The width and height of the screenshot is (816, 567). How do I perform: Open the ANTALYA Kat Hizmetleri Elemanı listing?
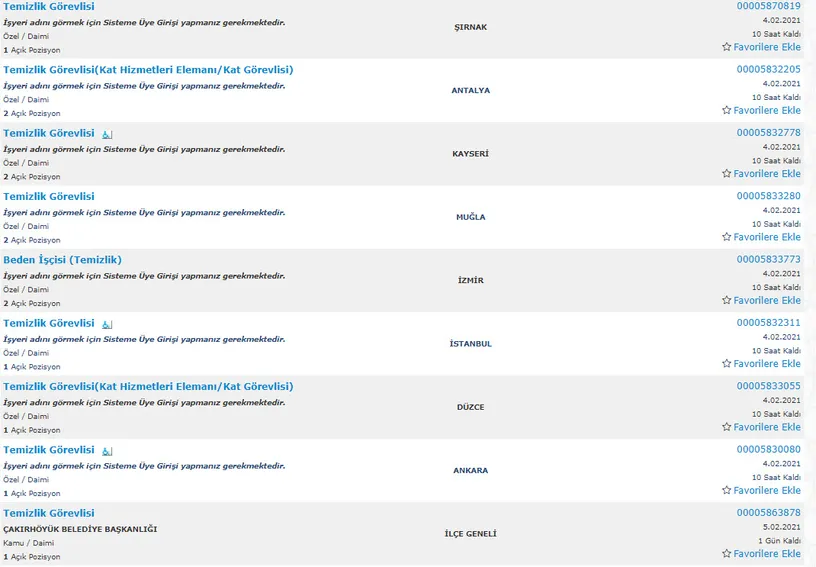tap(148, 70)
